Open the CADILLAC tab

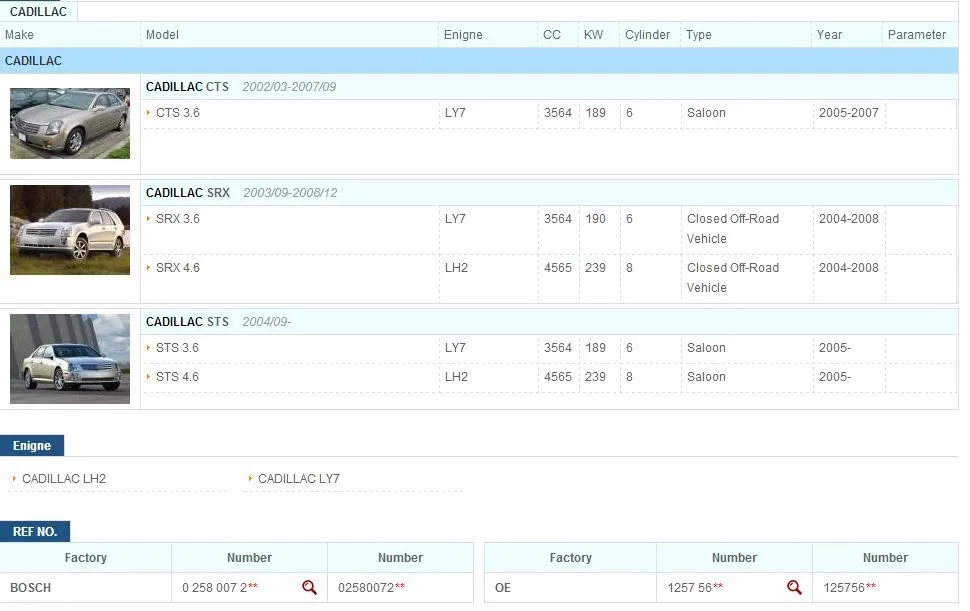(x=38, y=12)
